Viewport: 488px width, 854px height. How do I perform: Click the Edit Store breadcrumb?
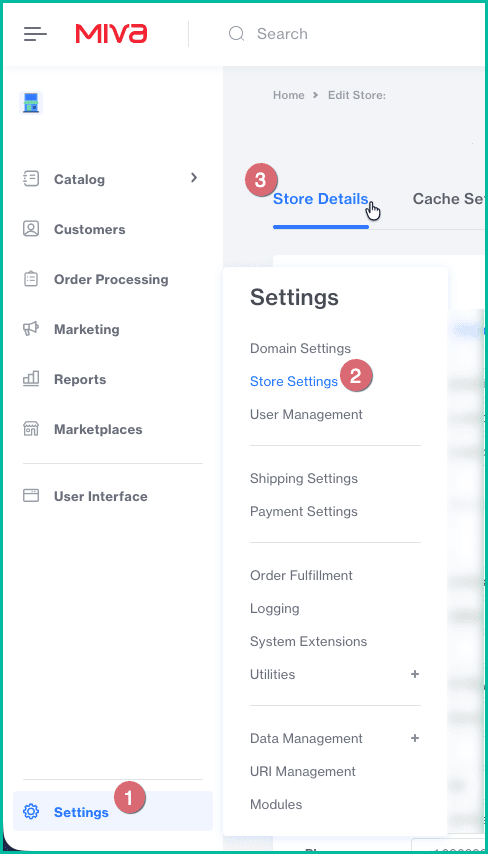[x=357, y=95]
